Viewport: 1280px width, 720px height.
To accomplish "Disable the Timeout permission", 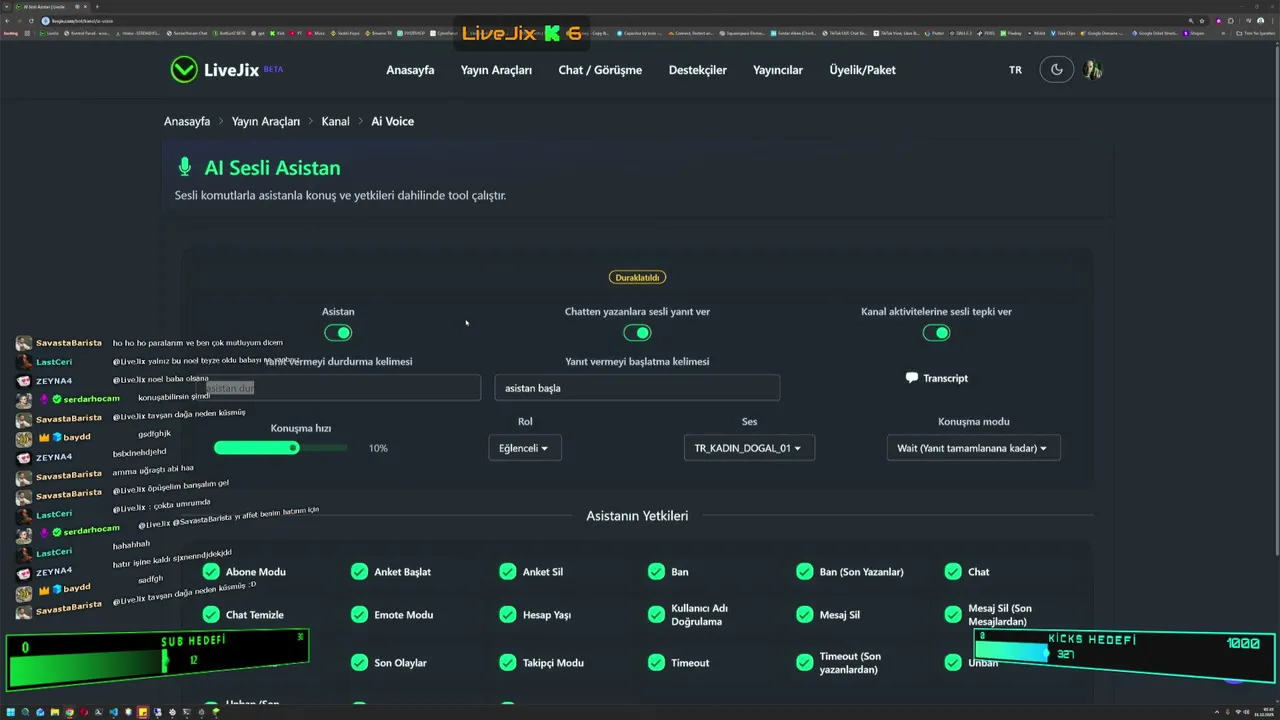I will tap(656, 663).
